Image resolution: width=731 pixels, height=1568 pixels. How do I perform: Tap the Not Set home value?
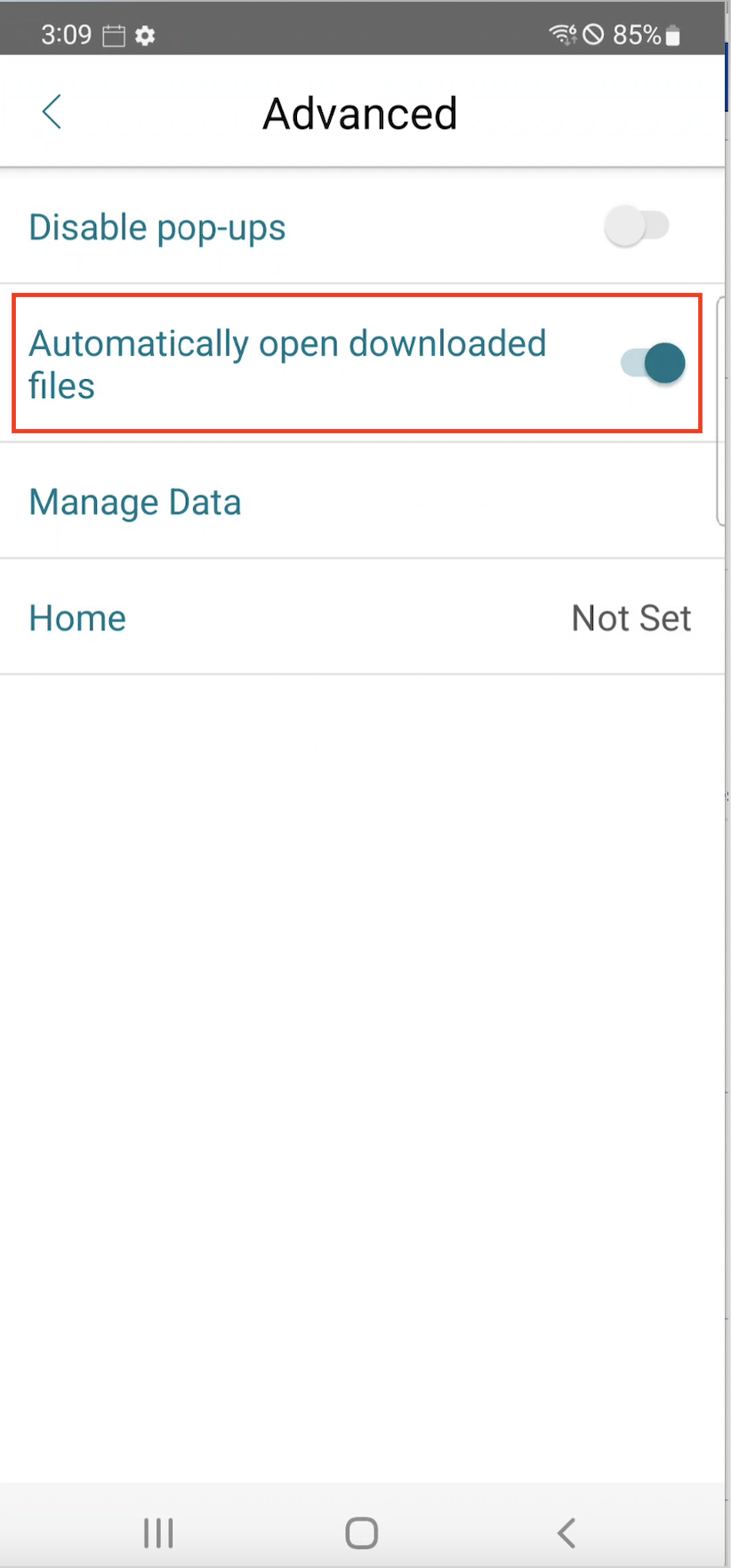pyautogui.click(x=631, y=618)
